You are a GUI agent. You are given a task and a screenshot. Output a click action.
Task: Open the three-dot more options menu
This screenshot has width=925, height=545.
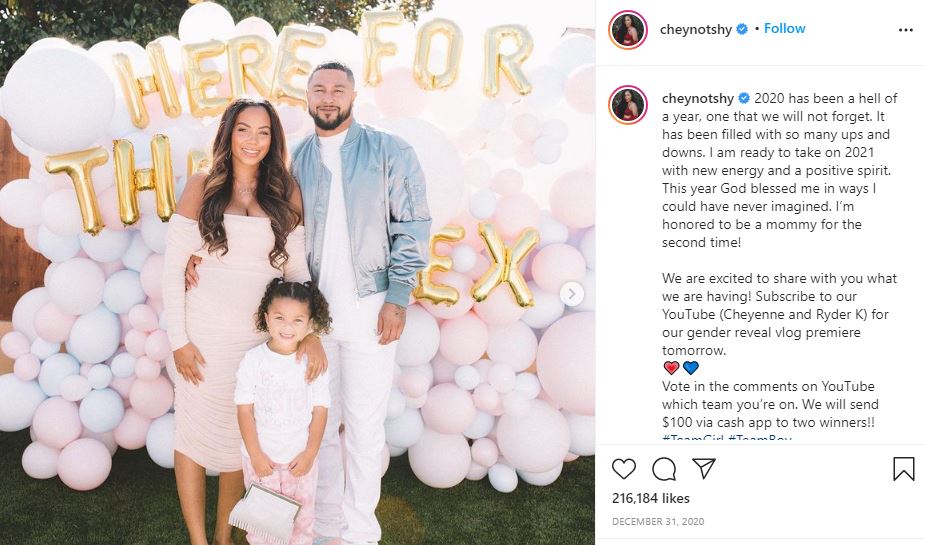pos(906,30)
